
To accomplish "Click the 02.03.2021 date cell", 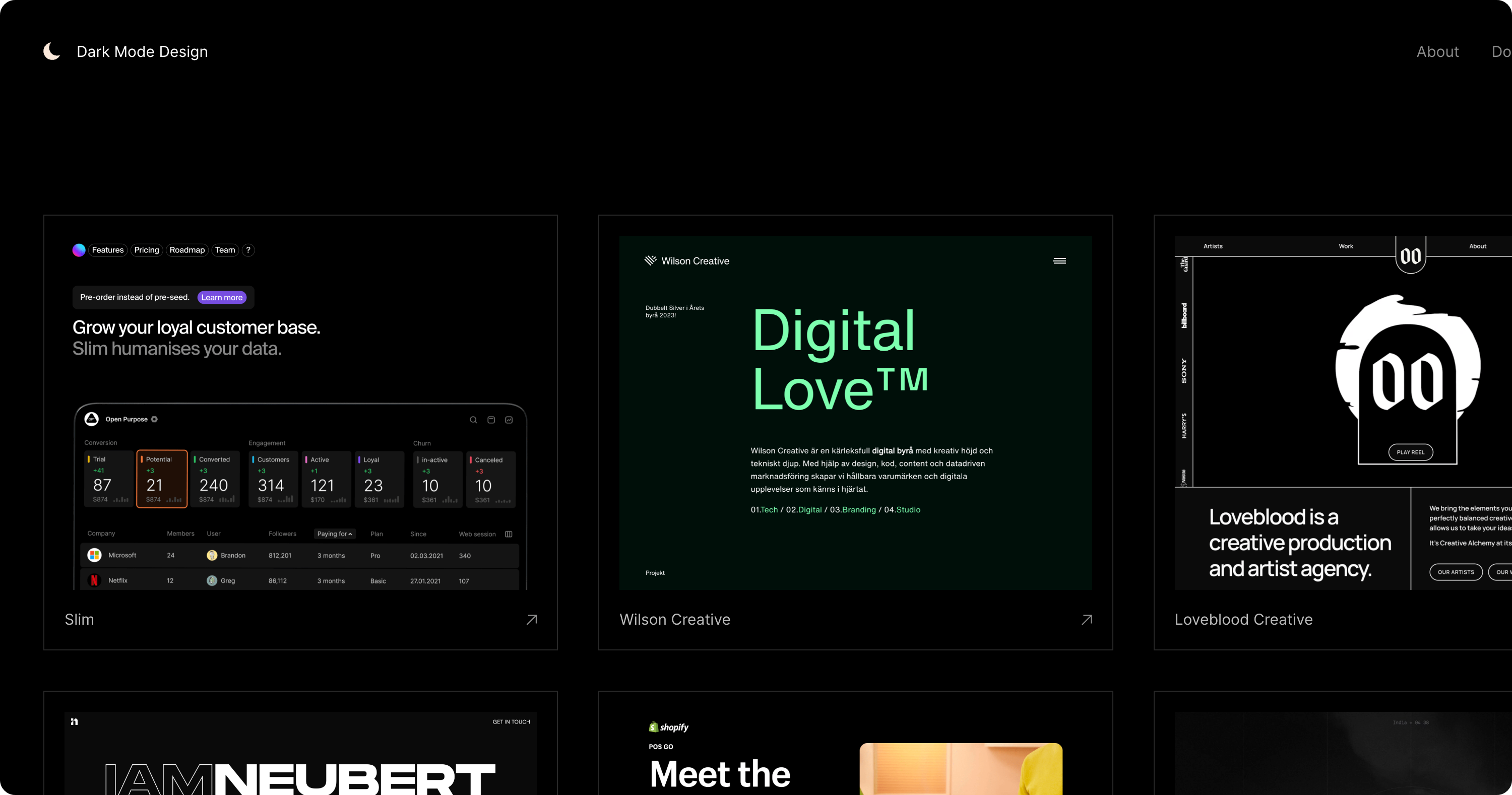I will pos(427,556).
